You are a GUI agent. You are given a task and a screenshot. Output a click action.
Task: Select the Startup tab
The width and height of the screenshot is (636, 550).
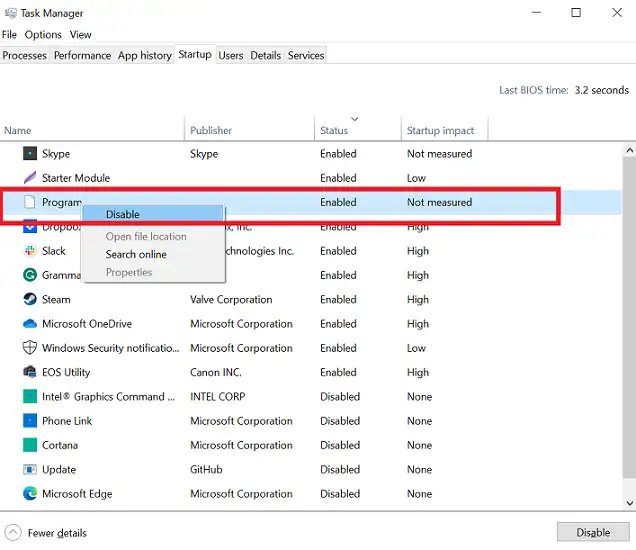(x=195, y=54)
